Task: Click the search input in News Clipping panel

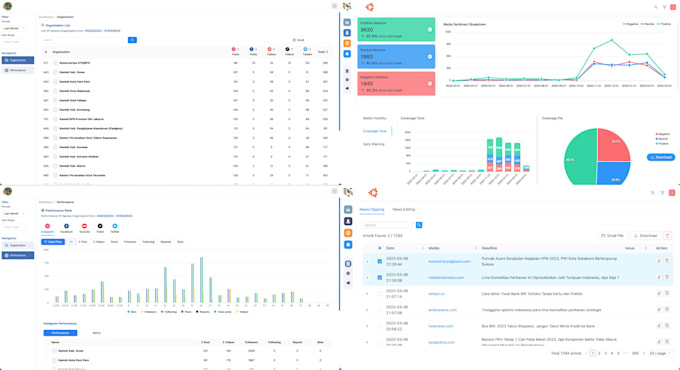Action: pyautogui.click(x=388, y=225)
